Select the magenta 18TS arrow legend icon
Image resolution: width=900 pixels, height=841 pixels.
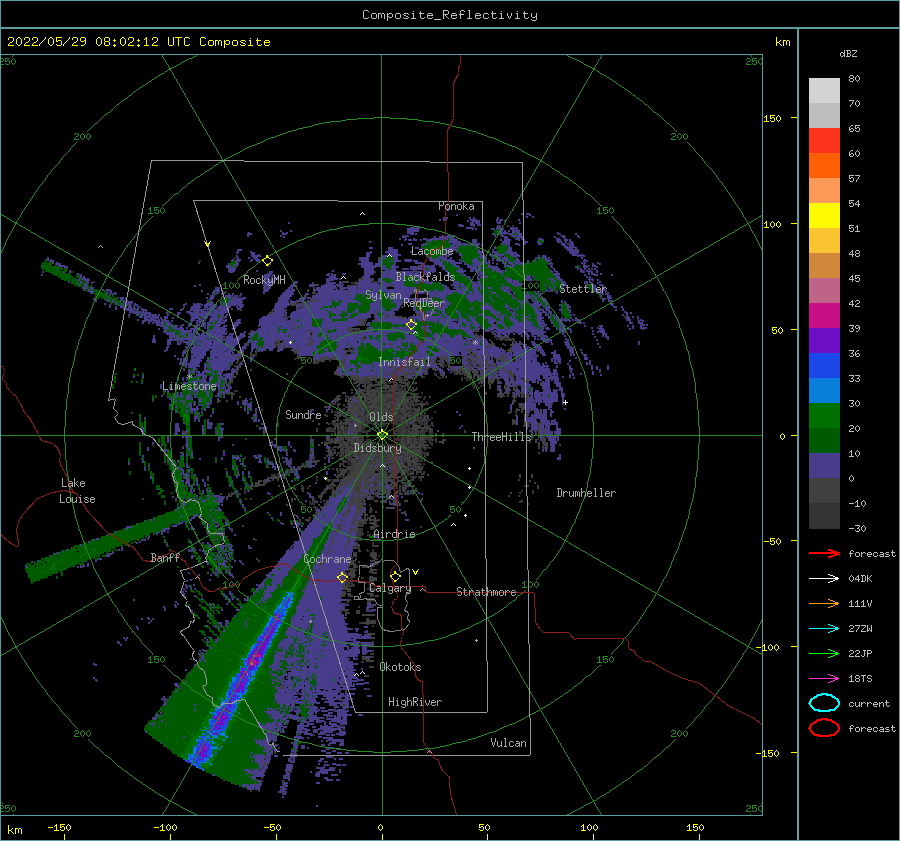click(x=824, y=679)
